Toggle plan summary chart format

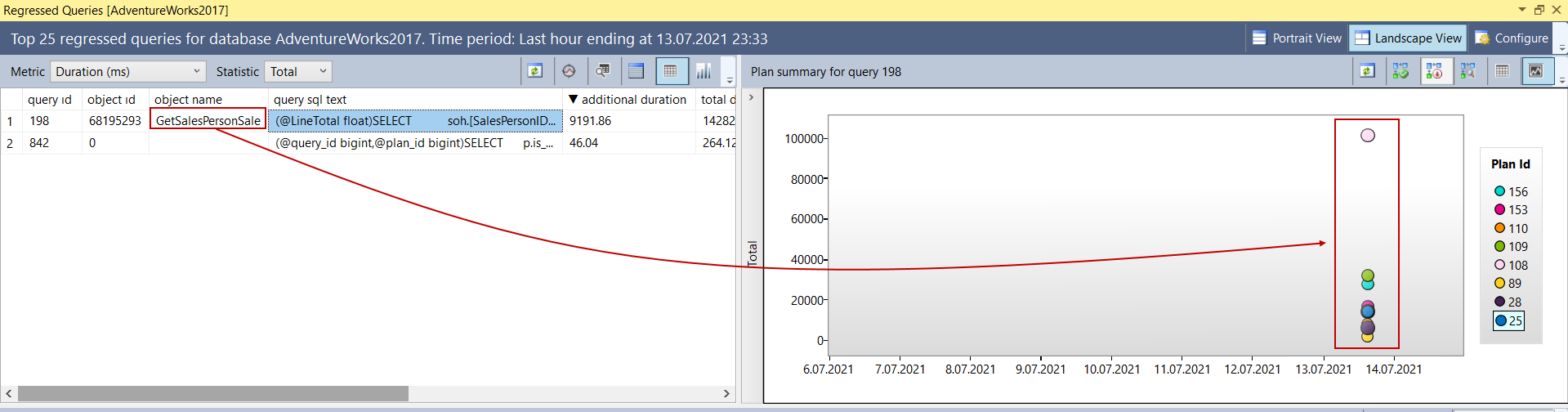point(1536,71)
